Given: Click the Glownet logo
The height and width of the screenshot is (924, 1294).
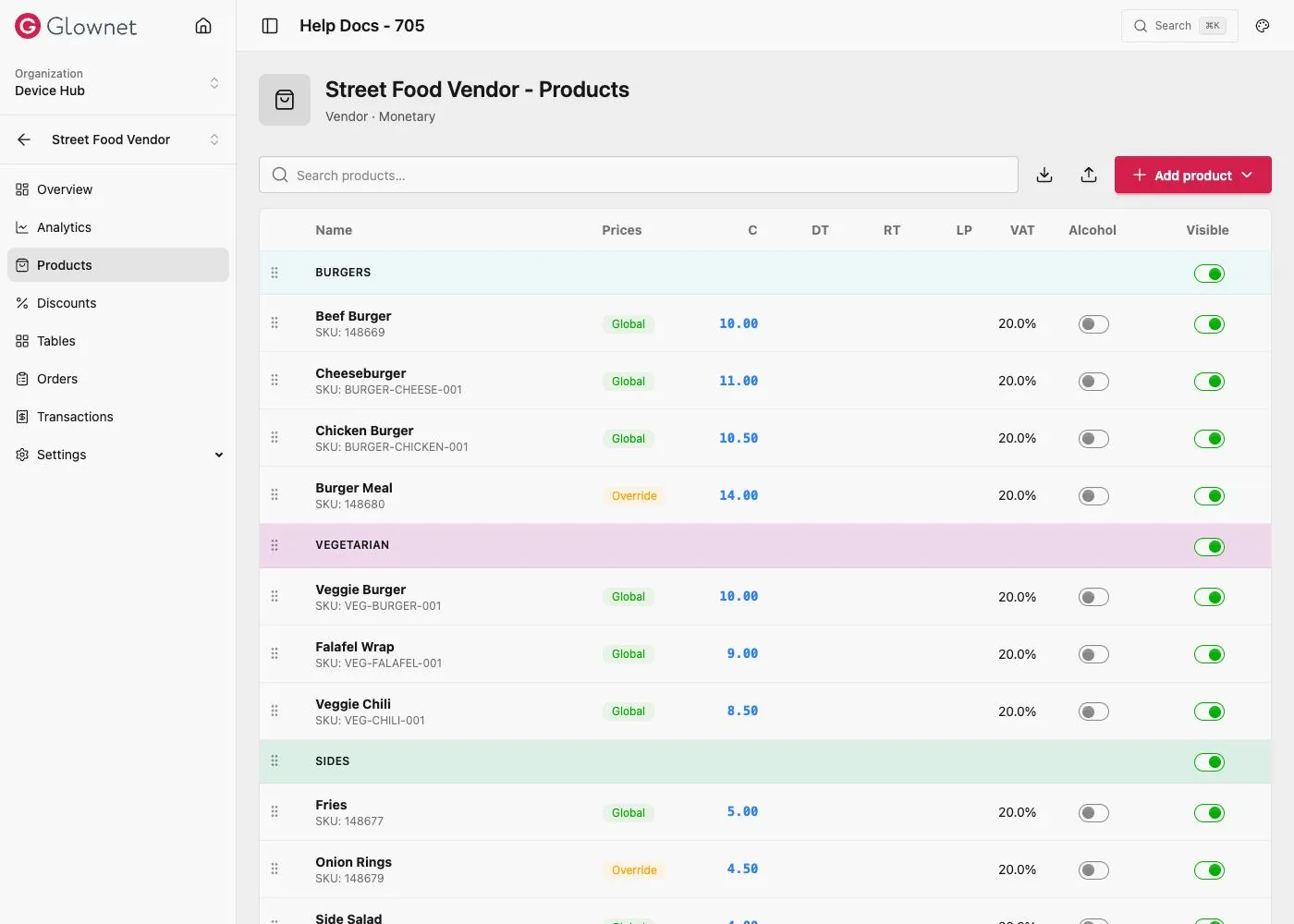Looking at the screenshot, I should click(76, 26).
